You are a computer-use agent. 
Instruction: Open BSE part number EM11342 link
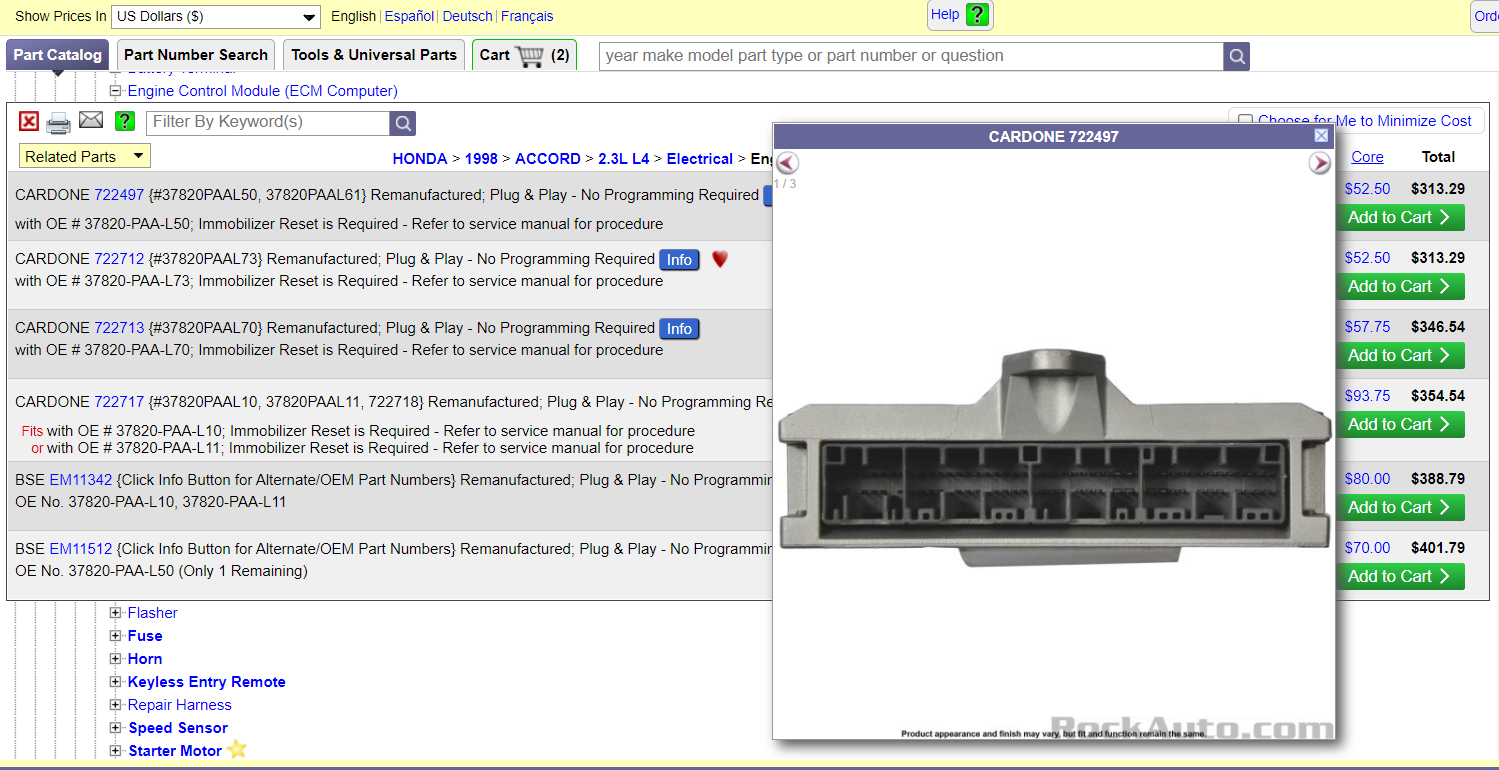81,480
